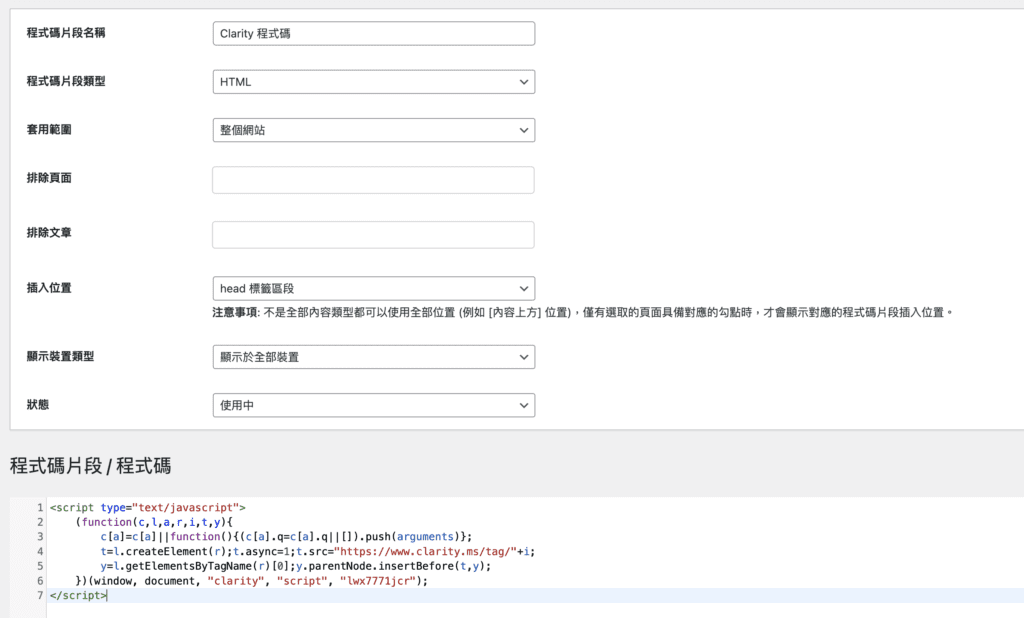Viewport: 1024px width, 618px height.
Task: Focus the empty 排除頁面 input box
Action: coord(373,180)
